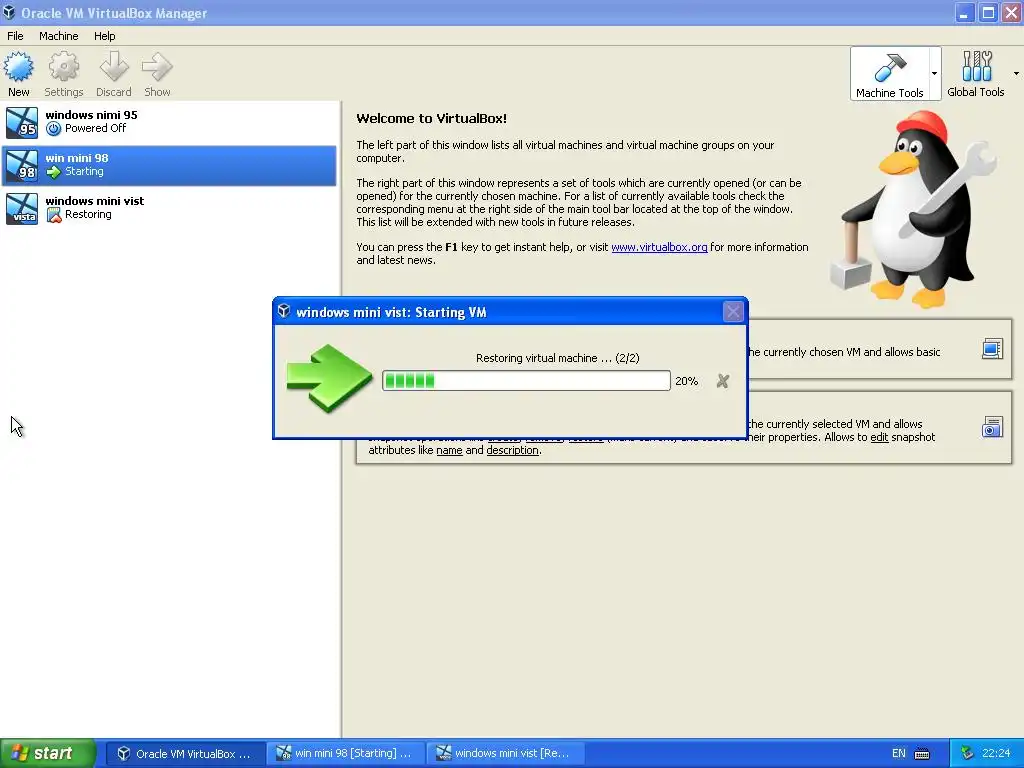Click the Windows 98 OS icon
The width and height of the screenshot is (1024, 768).
22,165
